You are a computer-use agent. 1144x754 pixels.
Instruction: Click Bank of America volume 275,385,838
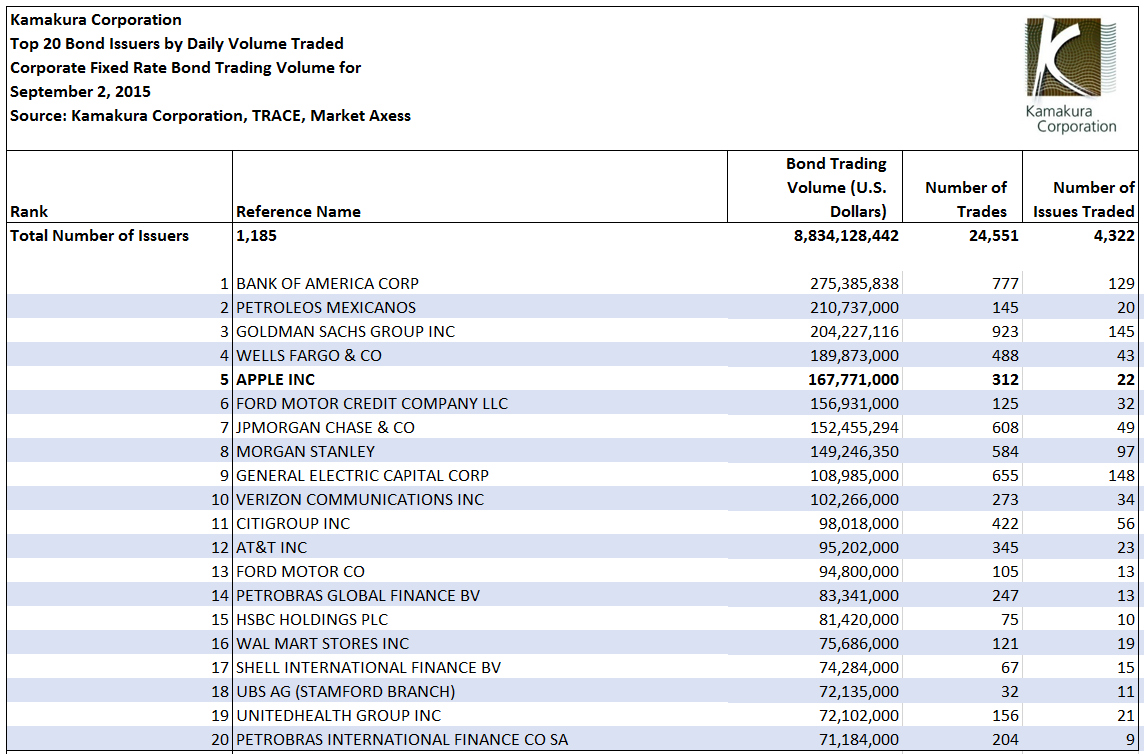(854, 283)
